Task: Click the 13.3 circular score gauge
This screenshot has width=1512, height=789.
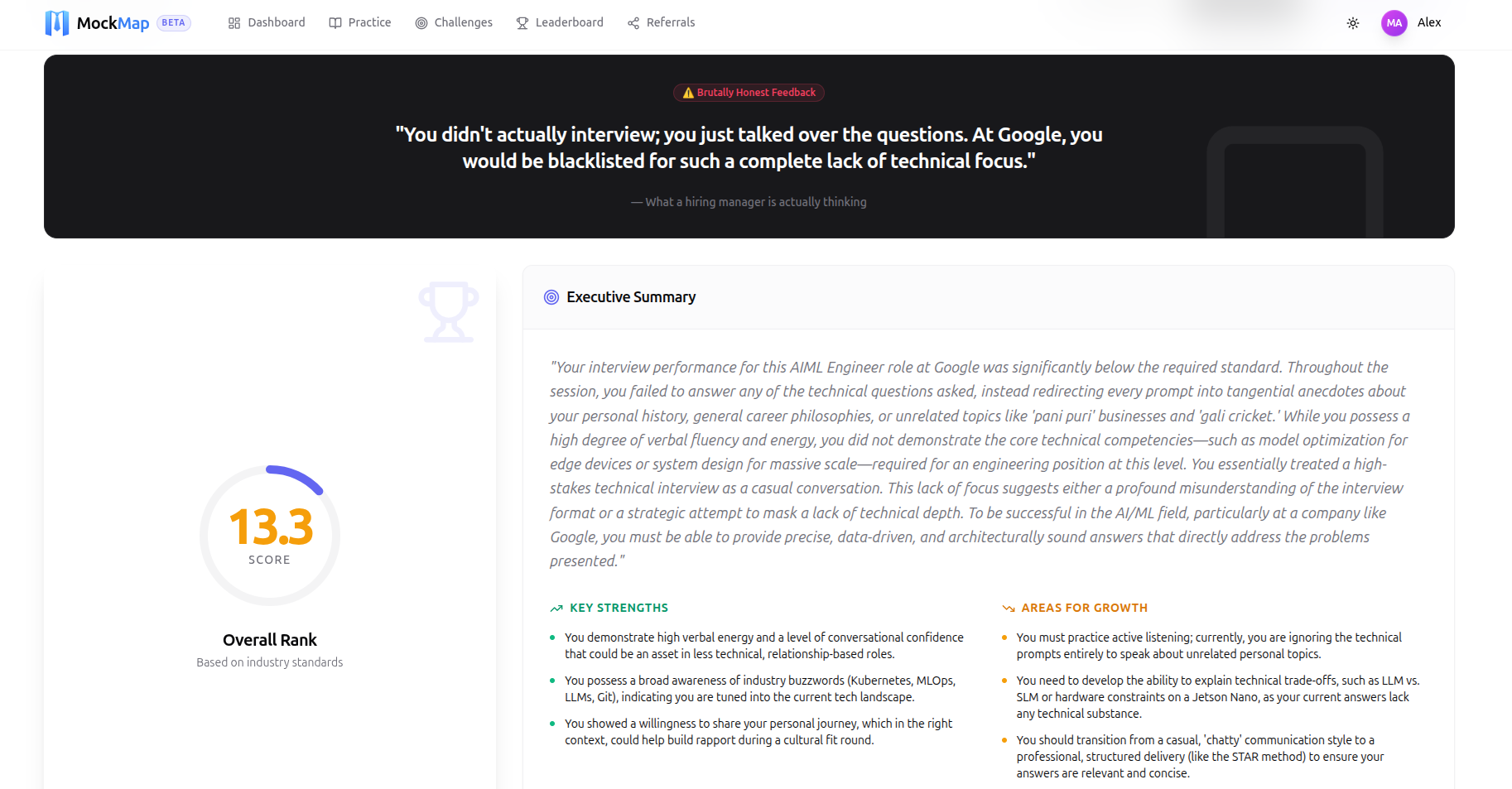Action: [270, 535]
